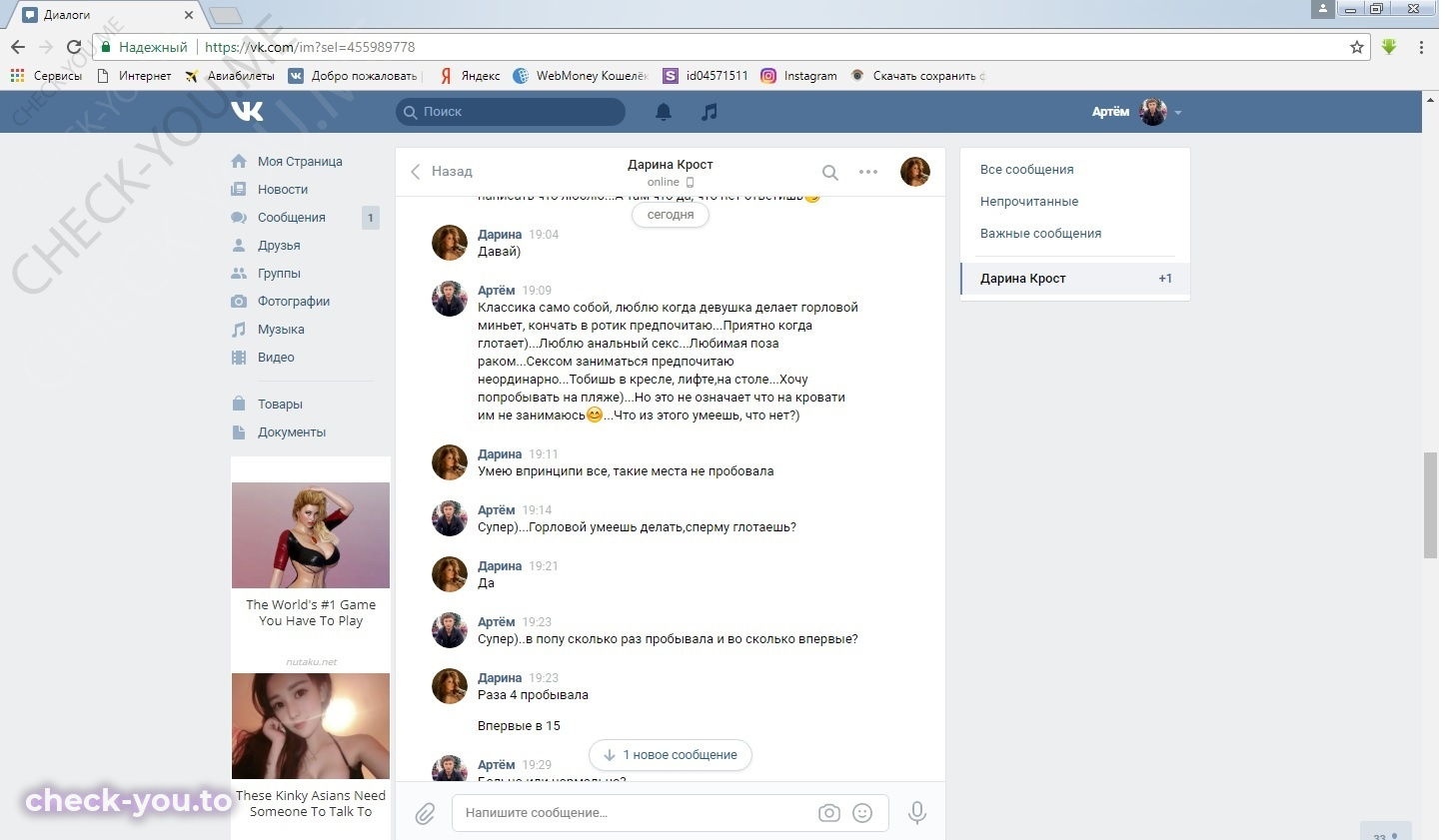The height and width of the screenshot is (840, 1447).
Task: Select the message 'Раза 4 пробывала'
Action: [x=533, y=694]
